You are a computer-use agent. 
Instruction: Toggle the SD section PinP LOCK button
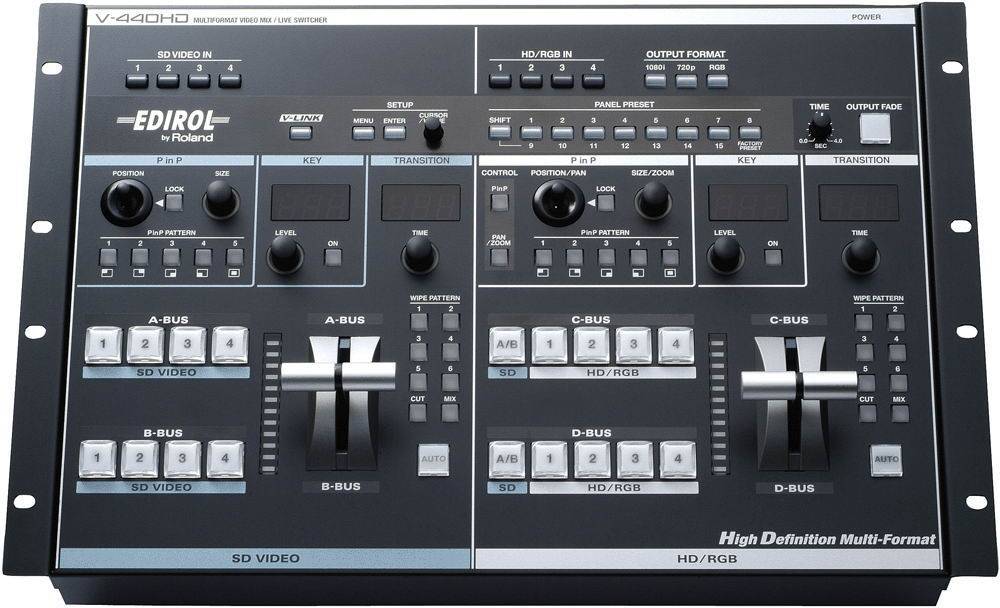coord(174,203)
